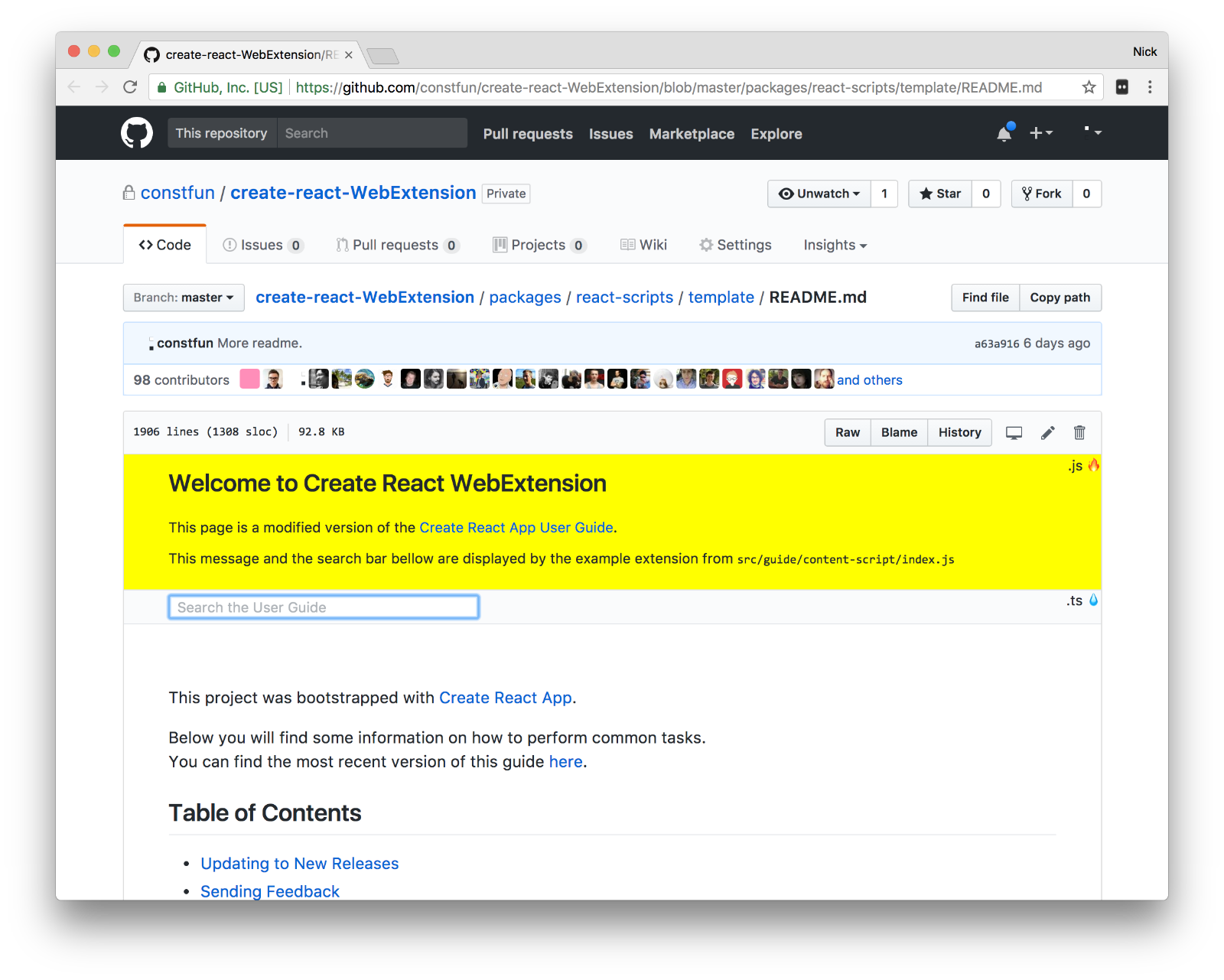Viewport: 1224px width, 980px height.
Task: Click the 98 contributors count
Action: pyautogui.click(x=181, y=380)
